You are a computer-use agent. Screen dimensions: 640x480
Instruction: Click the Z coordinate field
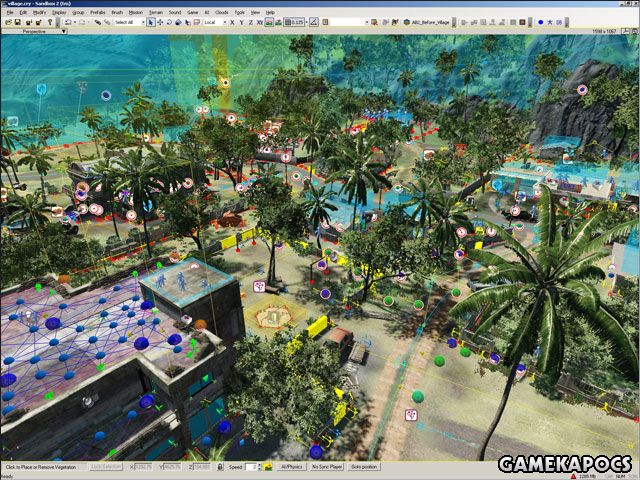tap(202, 467)
